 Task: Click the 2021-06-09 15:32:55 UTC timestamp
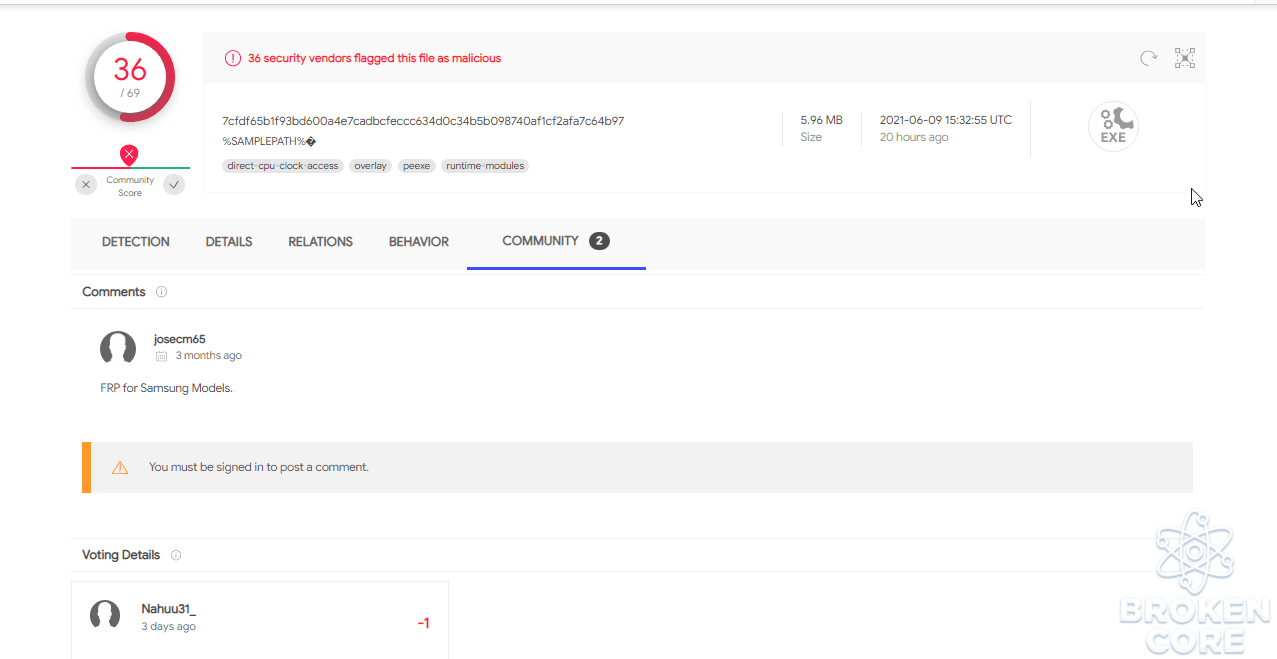pos(946,120)
